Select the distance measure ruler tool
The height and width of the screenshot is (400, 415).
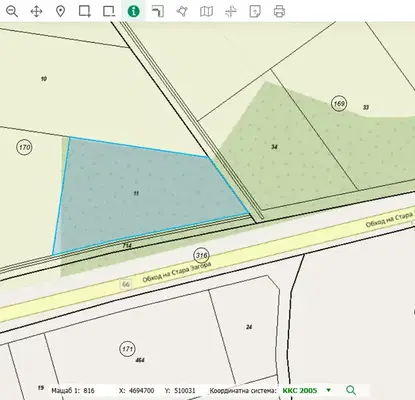[x=158, y=11]
